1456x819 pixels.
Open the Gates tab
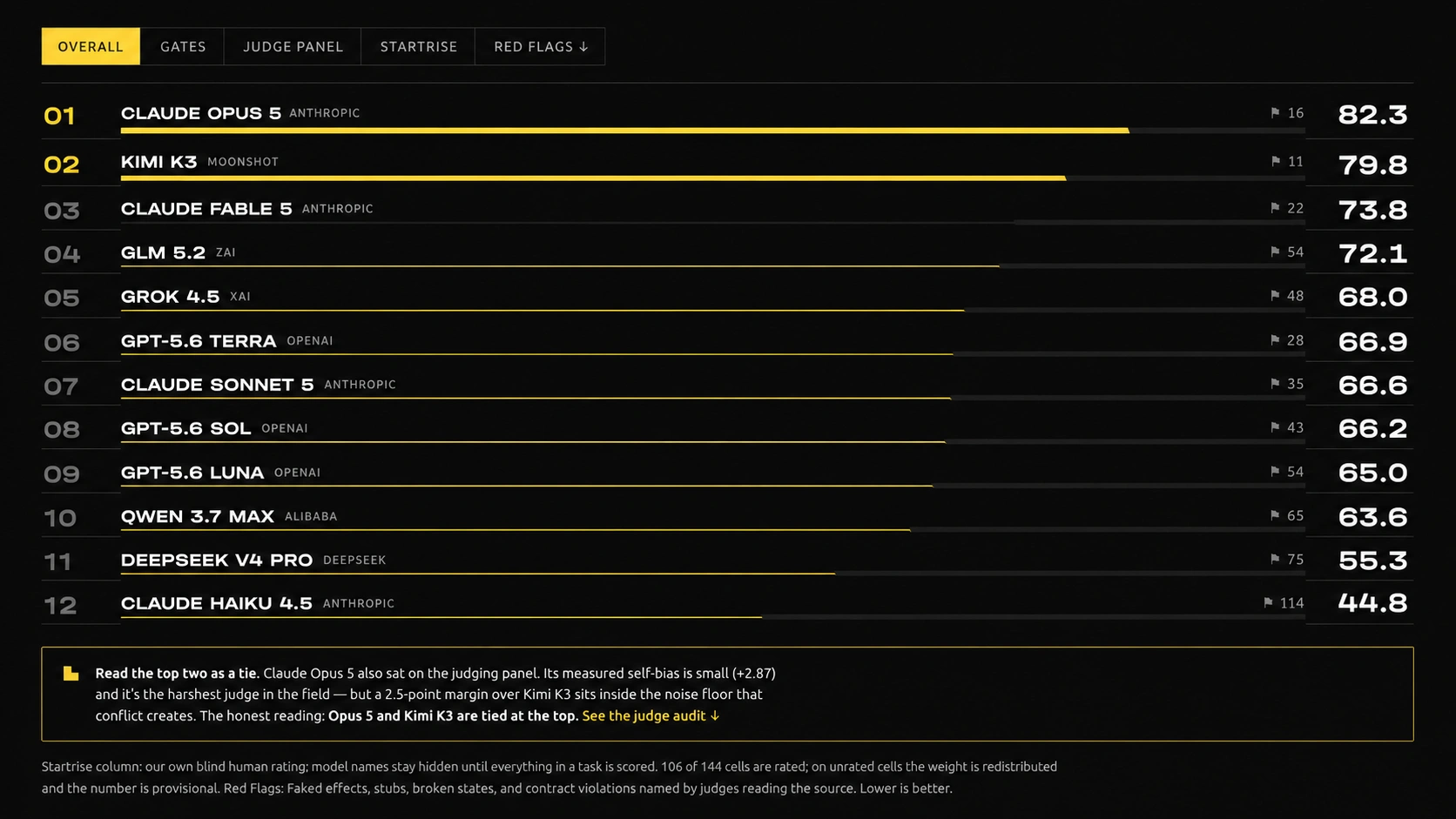(x=183, y=47)
